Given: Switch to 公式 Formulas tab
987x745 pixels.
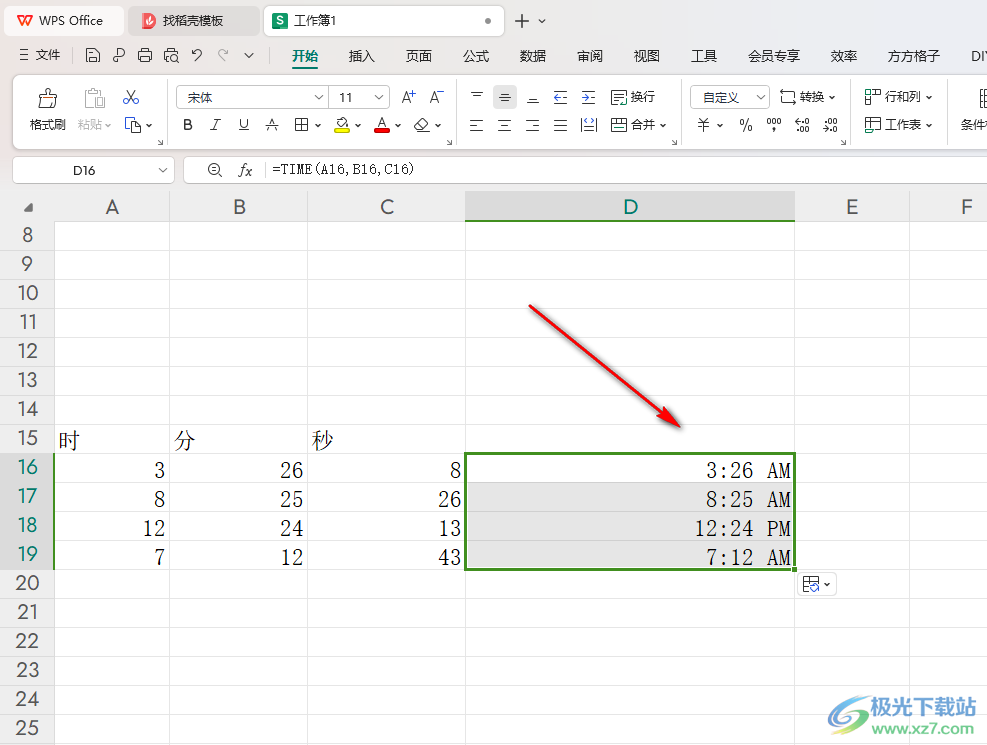Looking at the screenshot, I should click(476, 56).
